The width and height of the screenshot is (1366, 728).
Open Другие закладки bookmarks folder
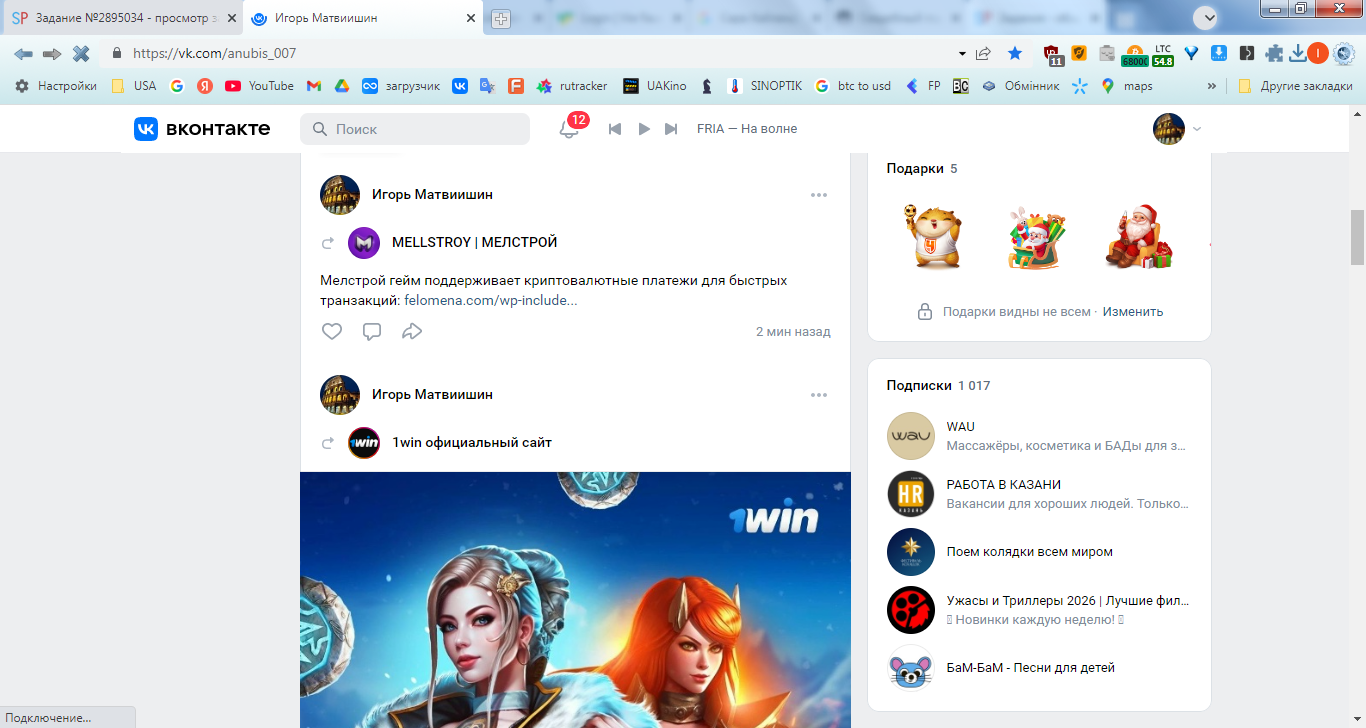[1295, 86]
